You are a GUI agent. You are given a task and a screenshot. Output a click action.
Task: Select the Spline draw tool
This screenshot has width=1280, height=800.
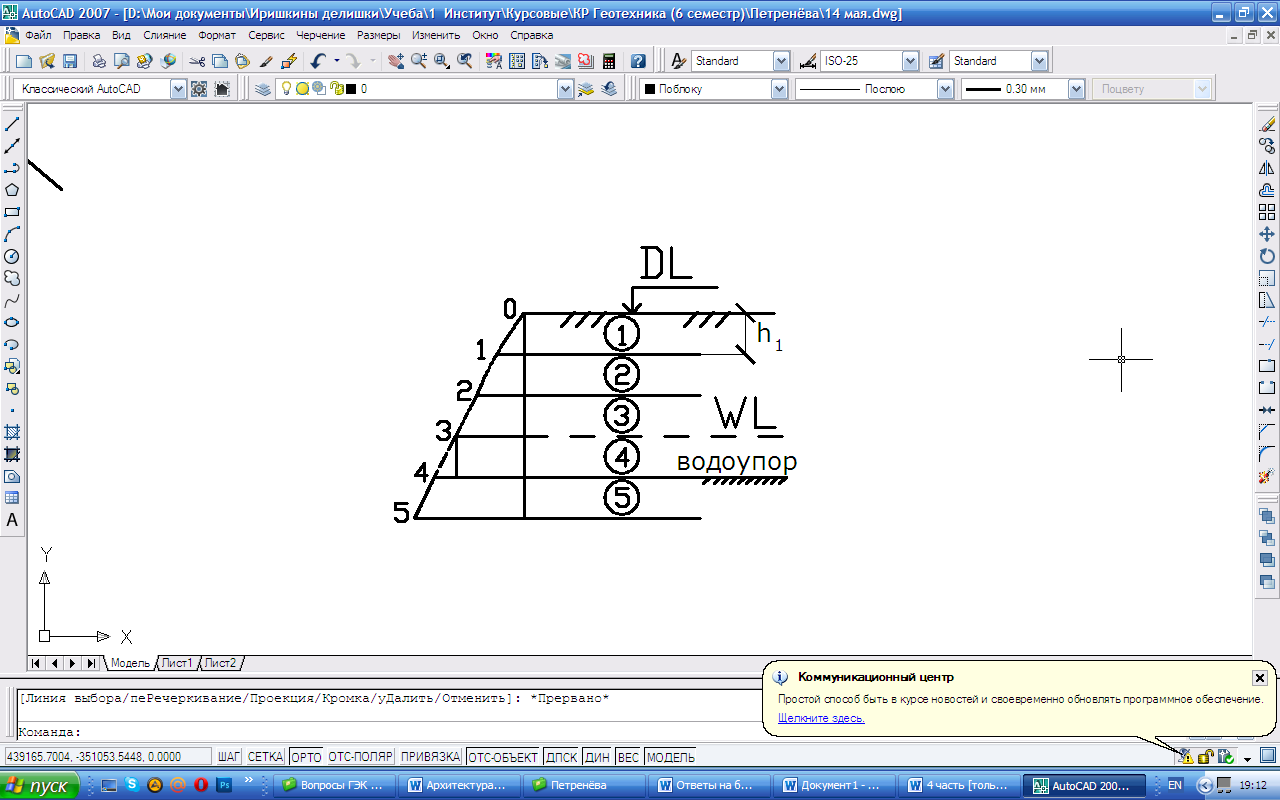click(x=12, y=300)
